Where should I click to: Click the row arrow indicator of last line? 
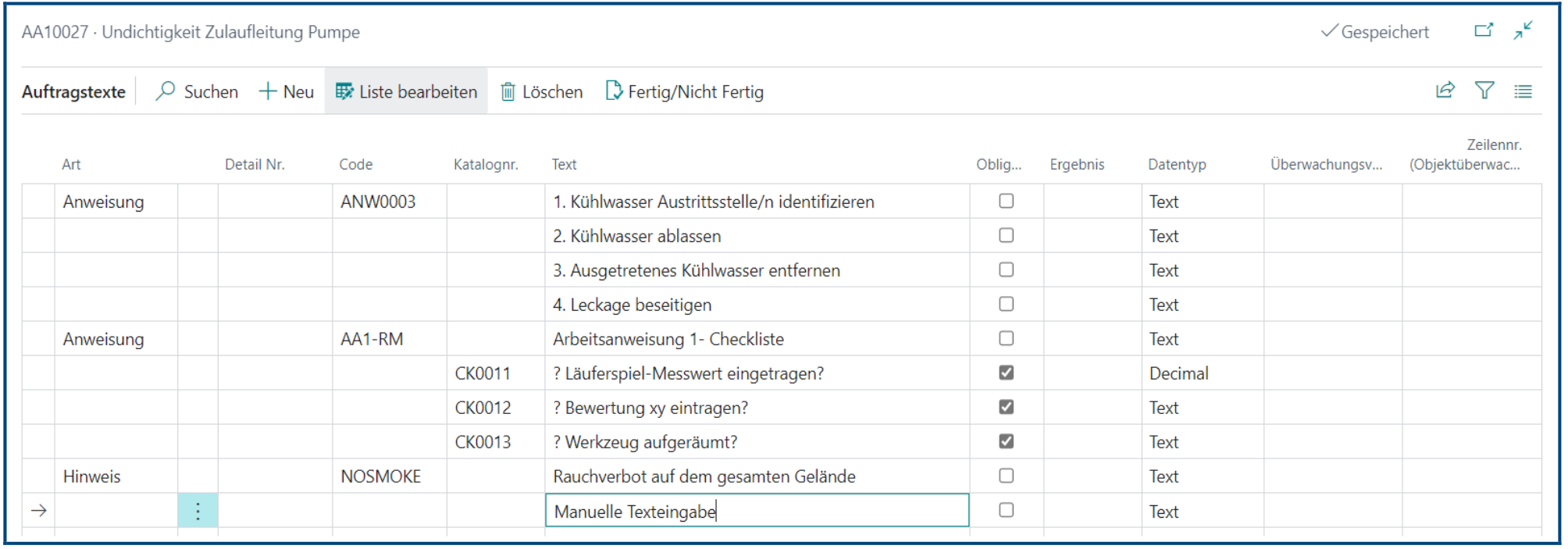click(39, 511)
